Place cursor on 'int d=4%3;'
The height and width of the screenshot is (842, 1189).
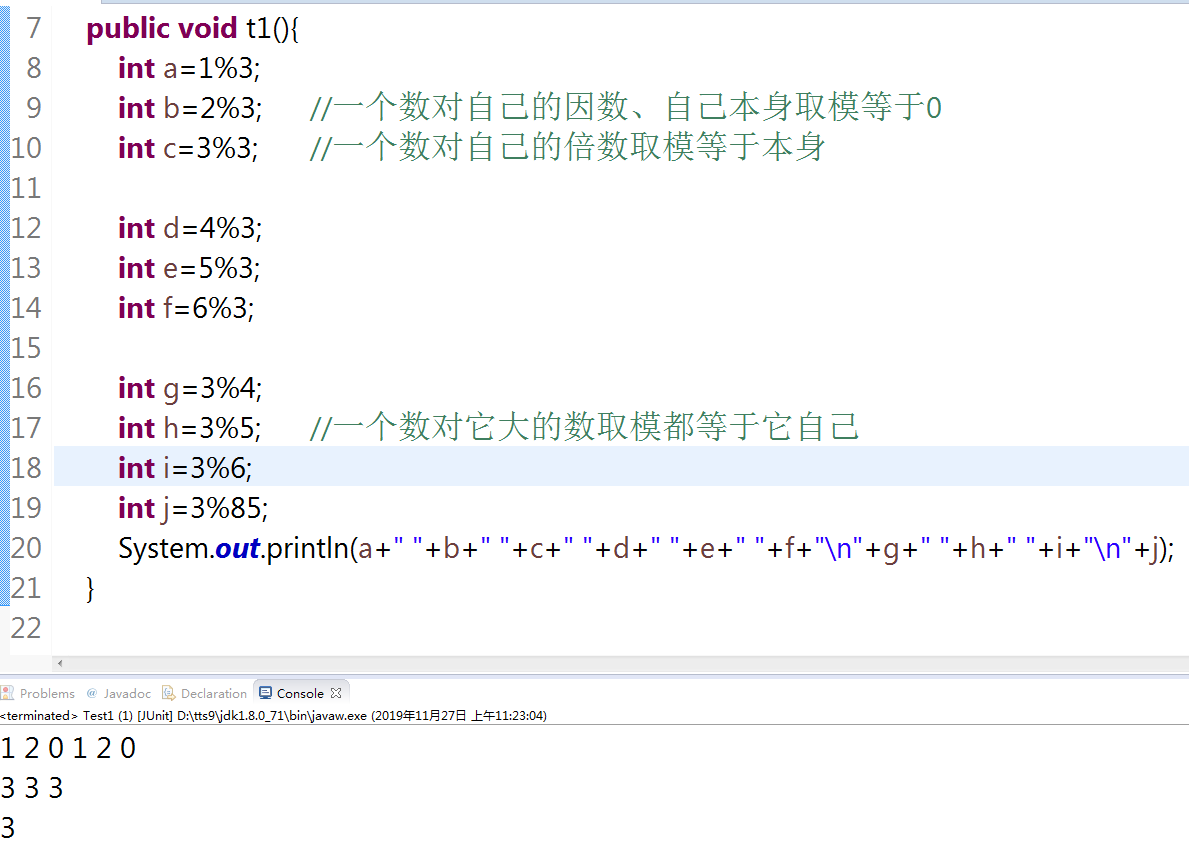[x=190, y=228]
